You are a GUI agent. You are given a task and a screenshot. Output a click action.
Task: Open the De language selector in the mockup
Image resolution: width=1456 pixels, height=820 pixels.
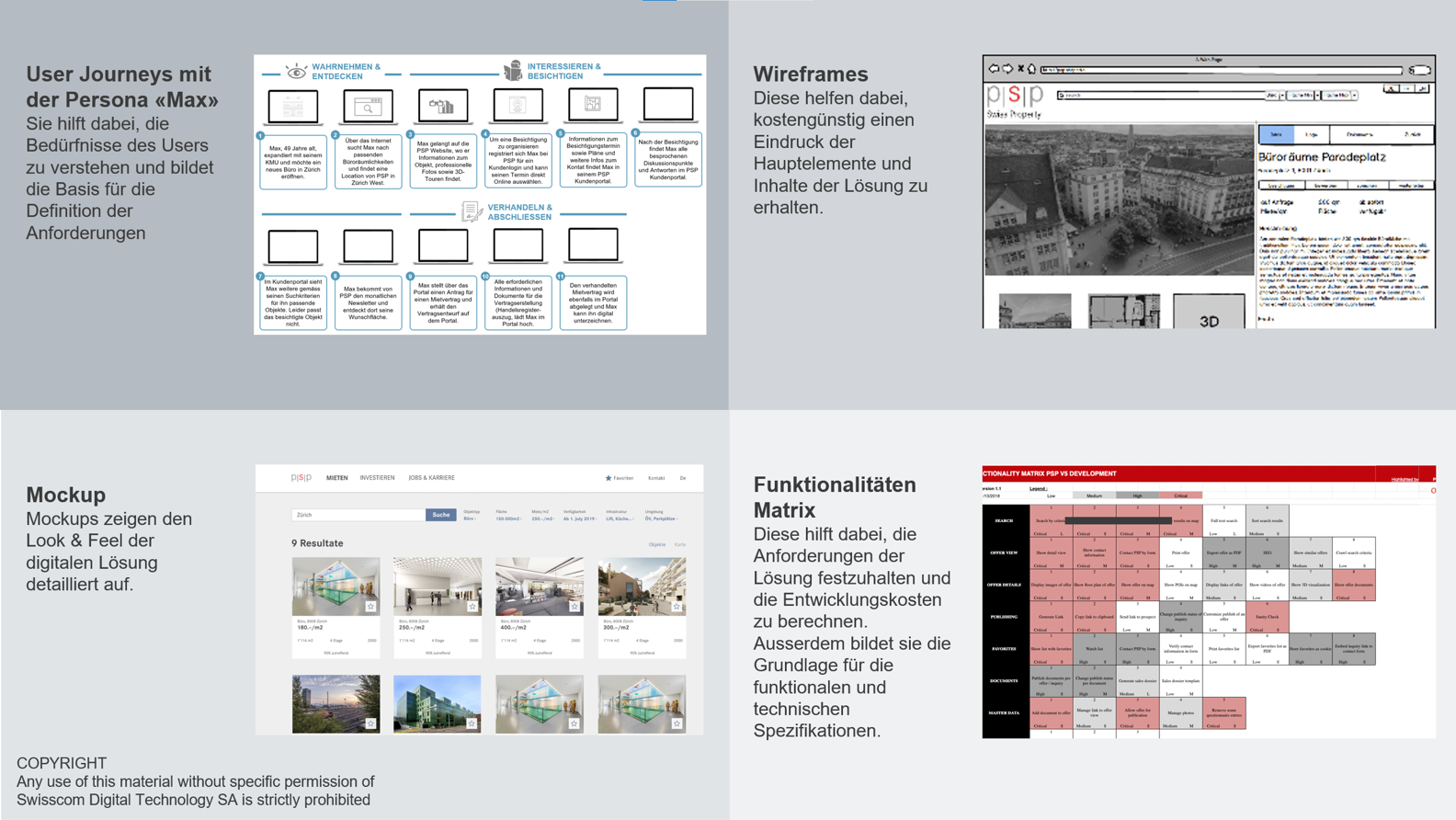coord(683,478)
